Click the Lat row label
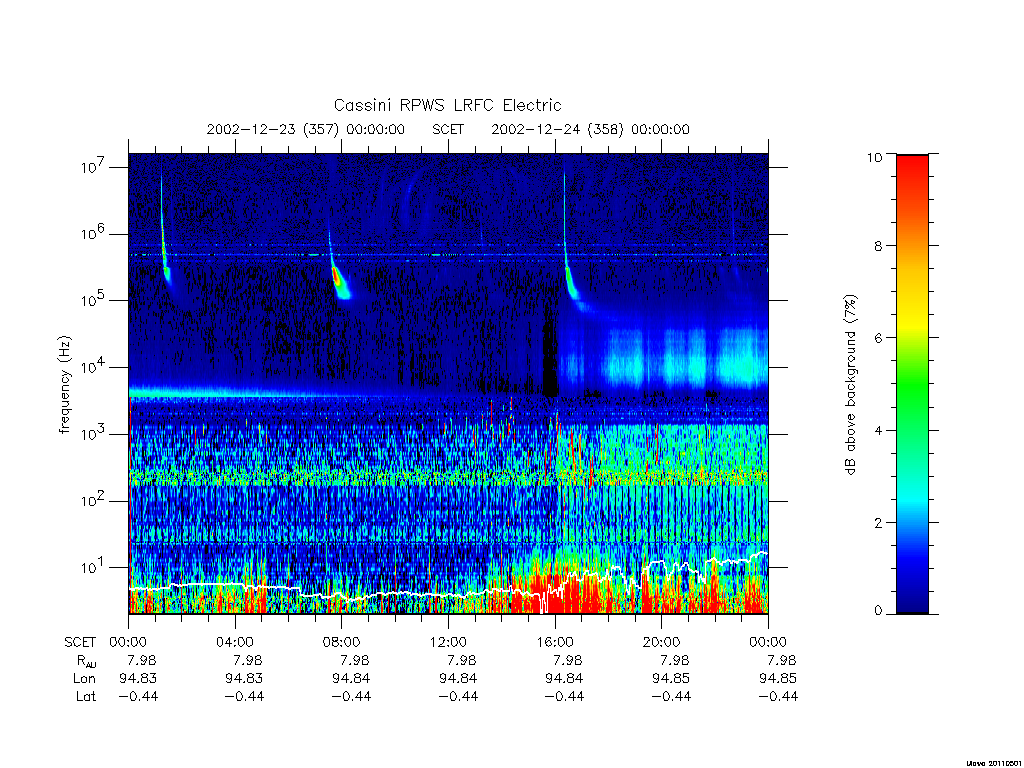 [x=86, y=697]
